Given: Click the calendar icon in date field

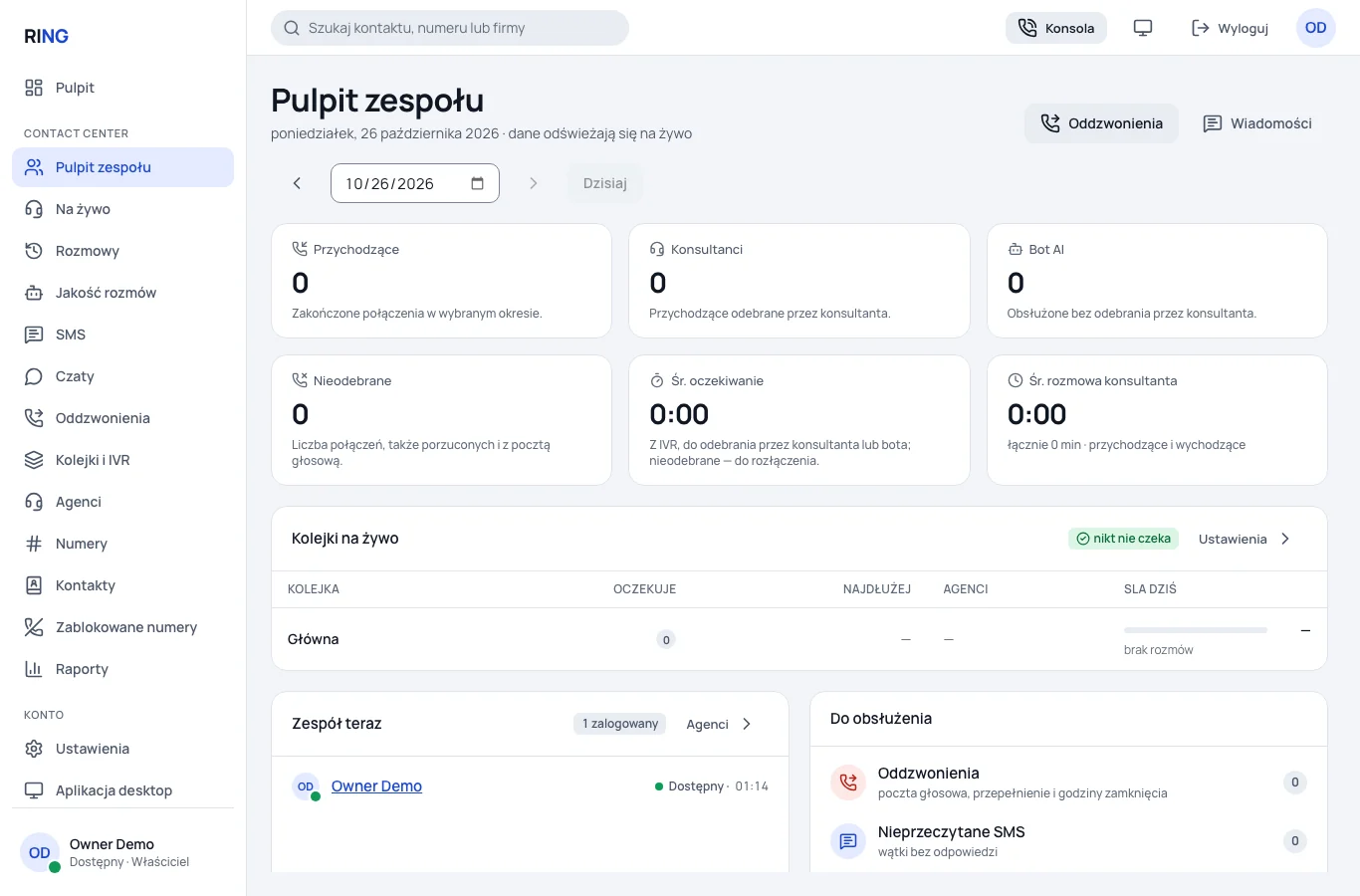Looking at the screenshot, I should click(x=477, y=183).
